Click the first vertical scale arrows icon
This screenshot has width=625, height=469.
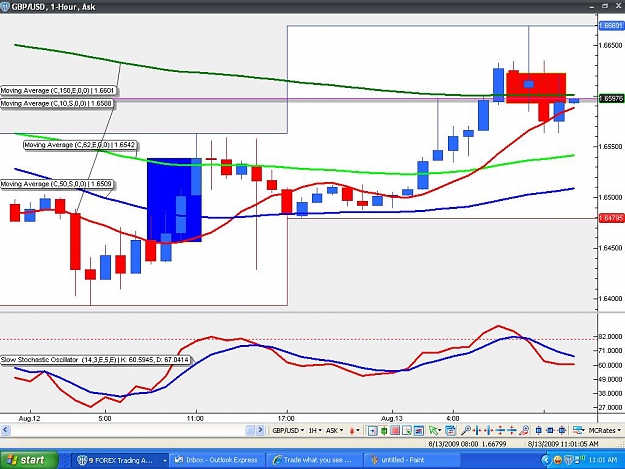coord(500,430)
